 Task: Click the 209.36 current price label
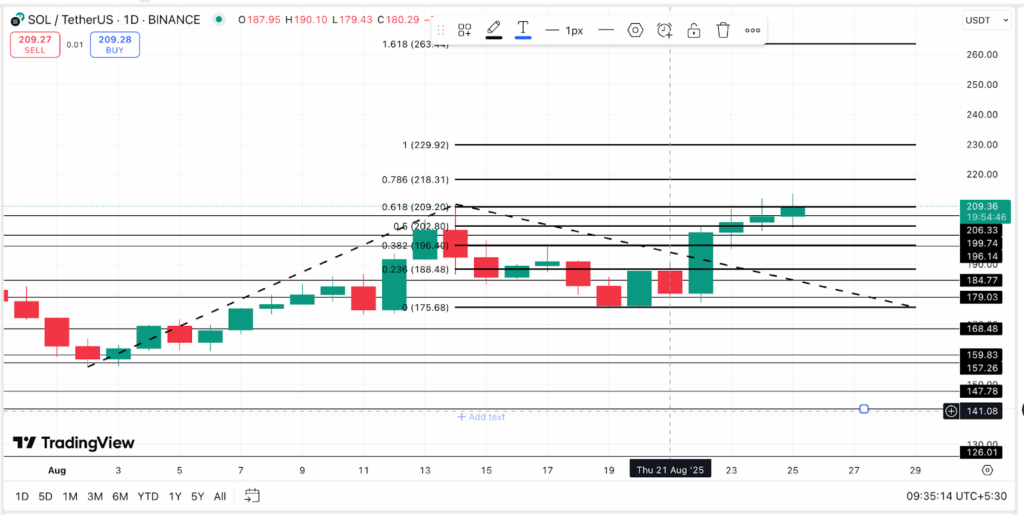pos(985,211)
